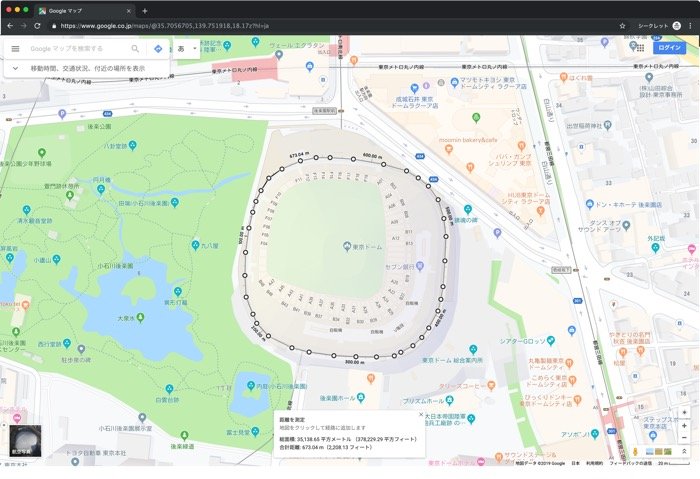This screenshot has width=700, height=479.
Task: Click the 総面積 35,138.65 平方メートル text
Action: (x=348, y=439)
